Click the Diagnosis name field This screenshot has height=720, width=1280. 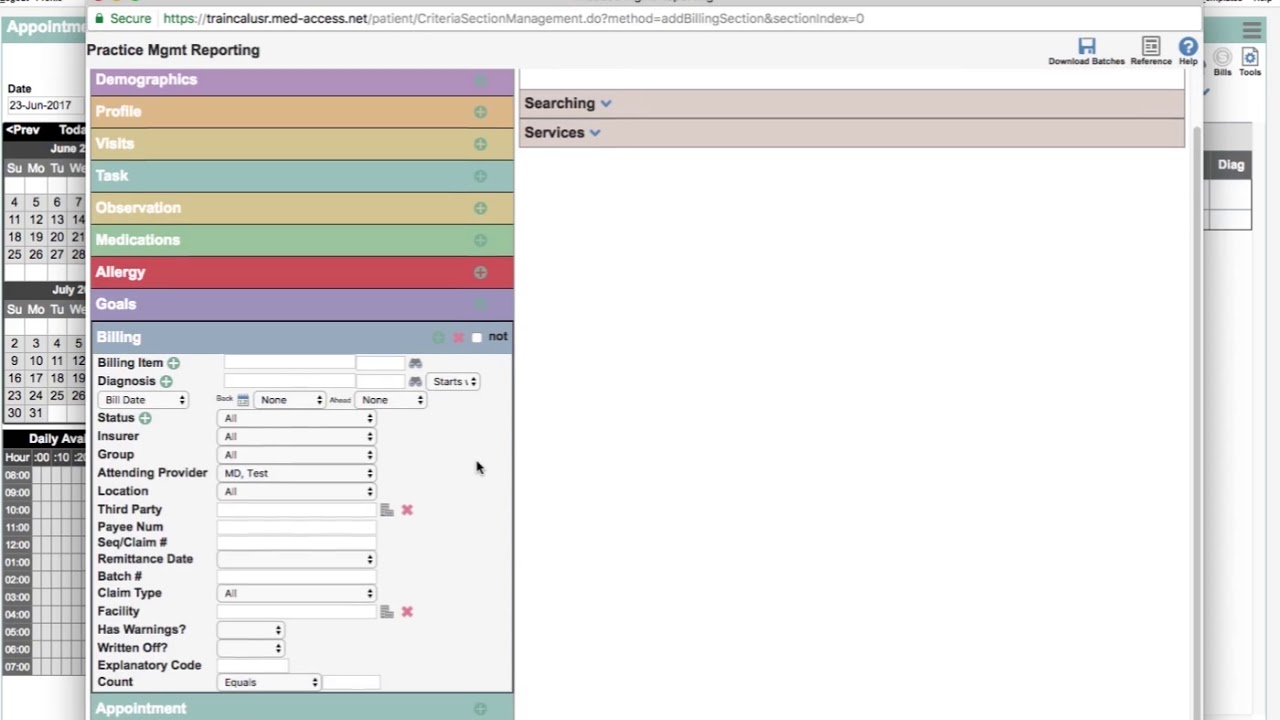pos(289,381)
